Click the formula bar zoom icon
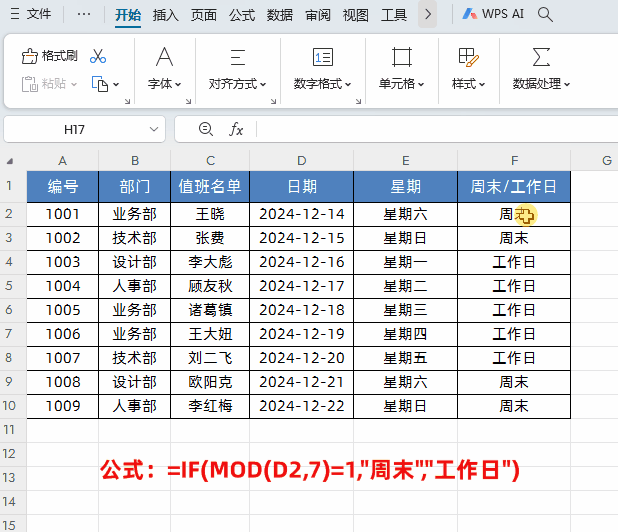This screenshot has height=532, width=618. pyautogui.click(x=206, y=129)
